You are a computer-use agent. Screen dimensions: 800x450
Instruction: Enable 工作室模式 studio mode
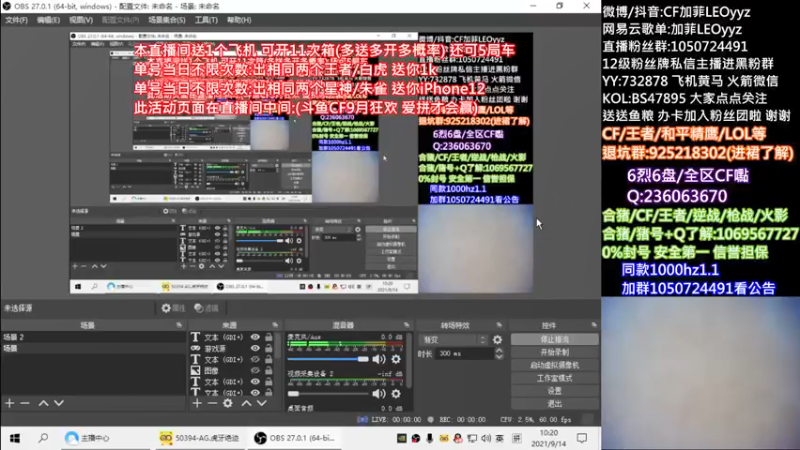pos(555,378)
